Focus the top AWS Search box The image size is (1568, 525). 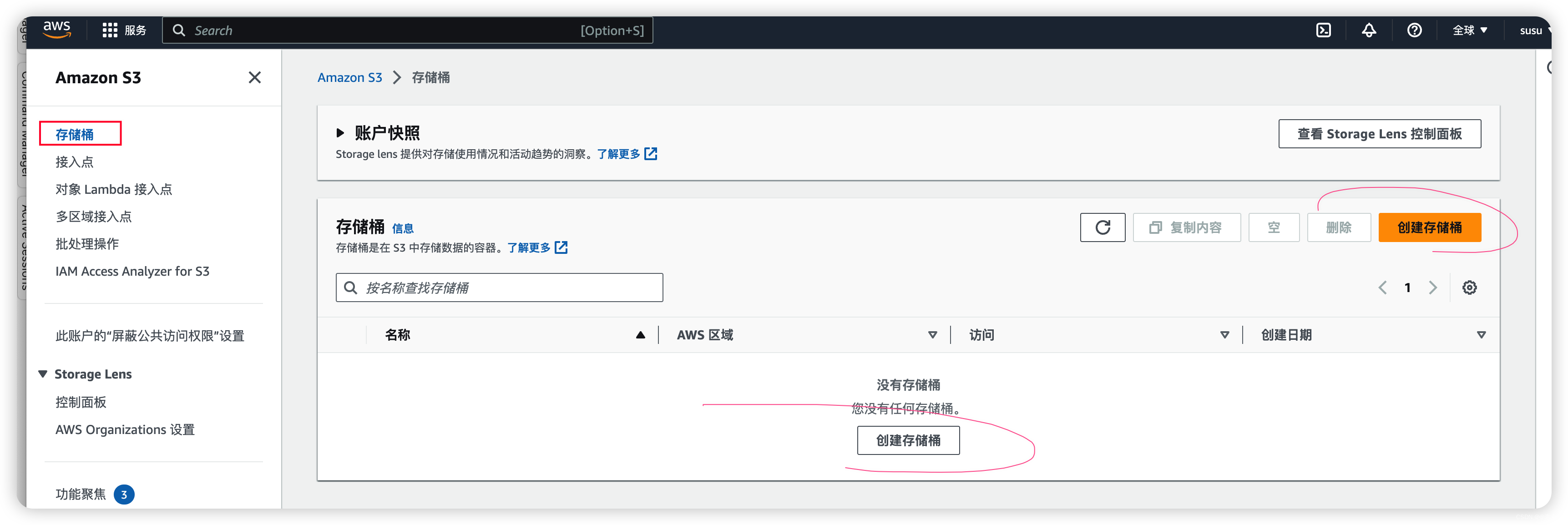click(407, 30)
